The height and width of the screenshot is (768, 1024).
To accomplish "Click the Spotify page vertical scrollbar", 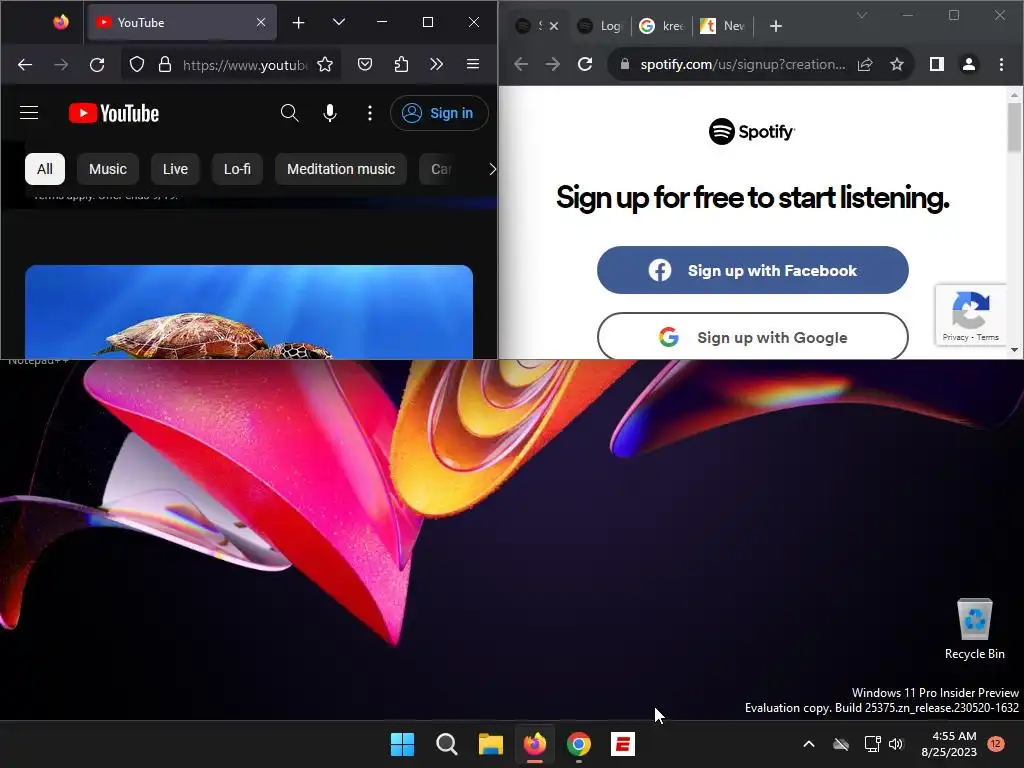I will (1014, 127).
